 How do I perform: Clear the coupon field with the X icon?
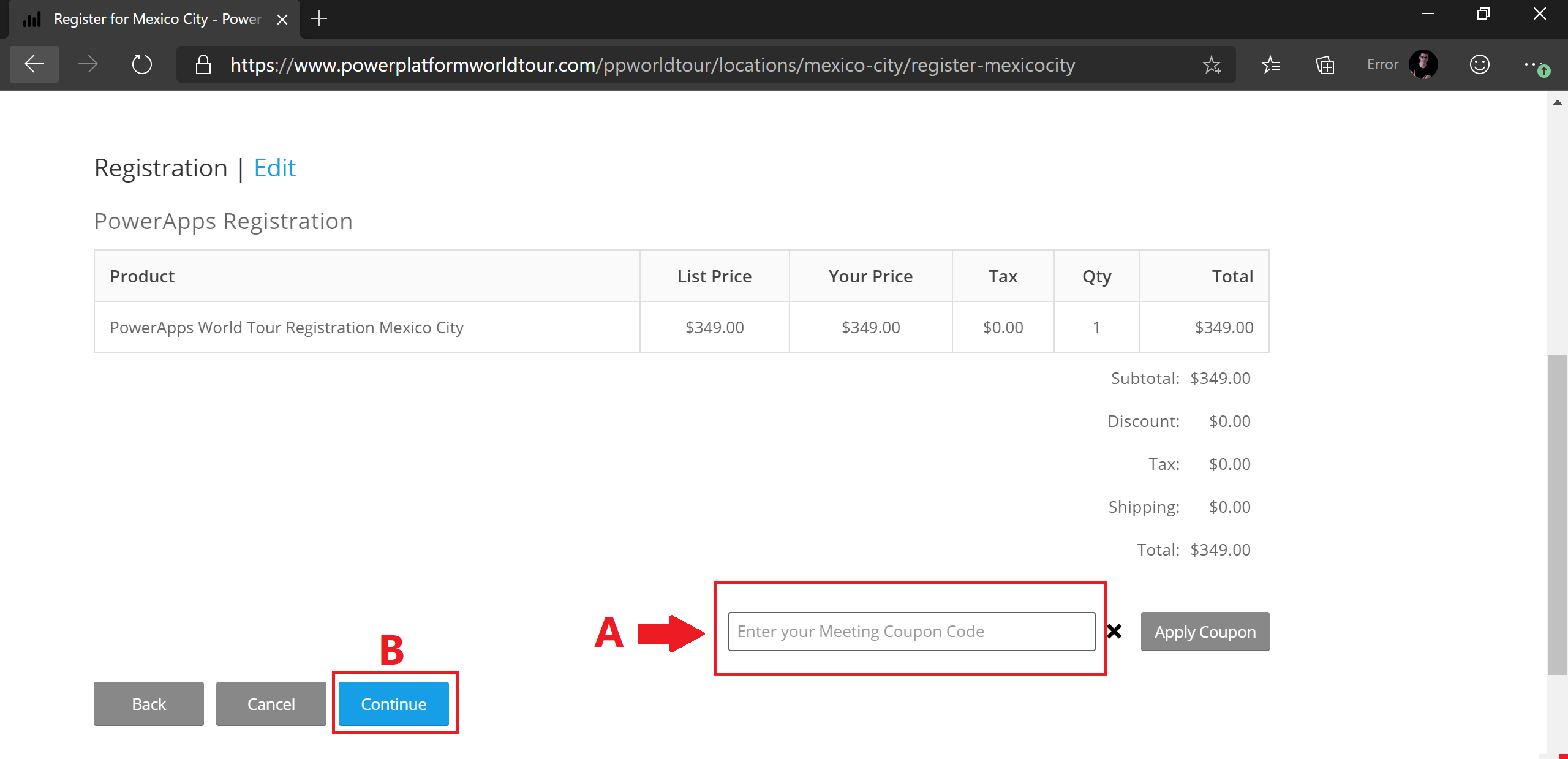pyautogui.click(x=1114, y=631)
